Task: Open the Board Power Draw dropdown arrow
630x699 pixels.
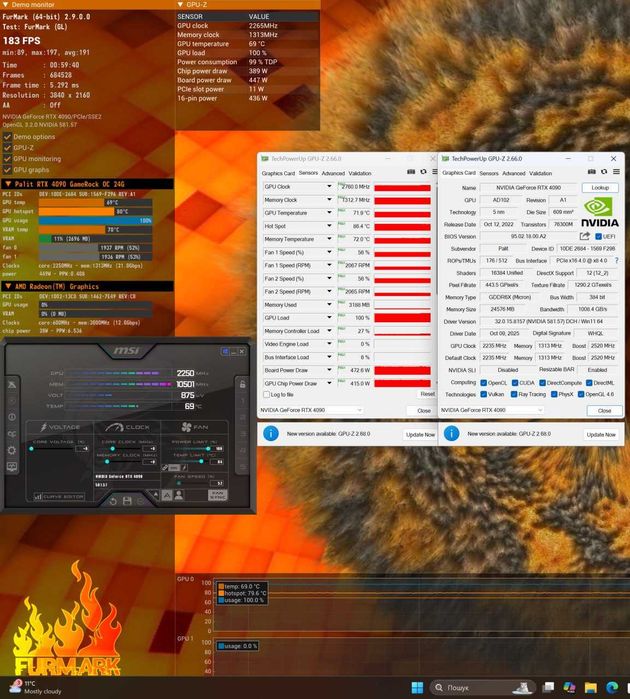Action: click(329, 370)
